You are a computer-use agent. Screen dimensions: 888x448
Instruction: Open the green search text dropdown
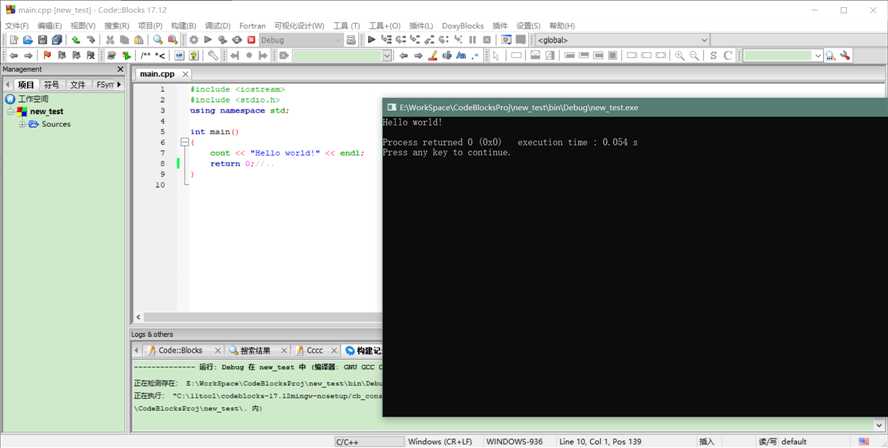(387, 55)
